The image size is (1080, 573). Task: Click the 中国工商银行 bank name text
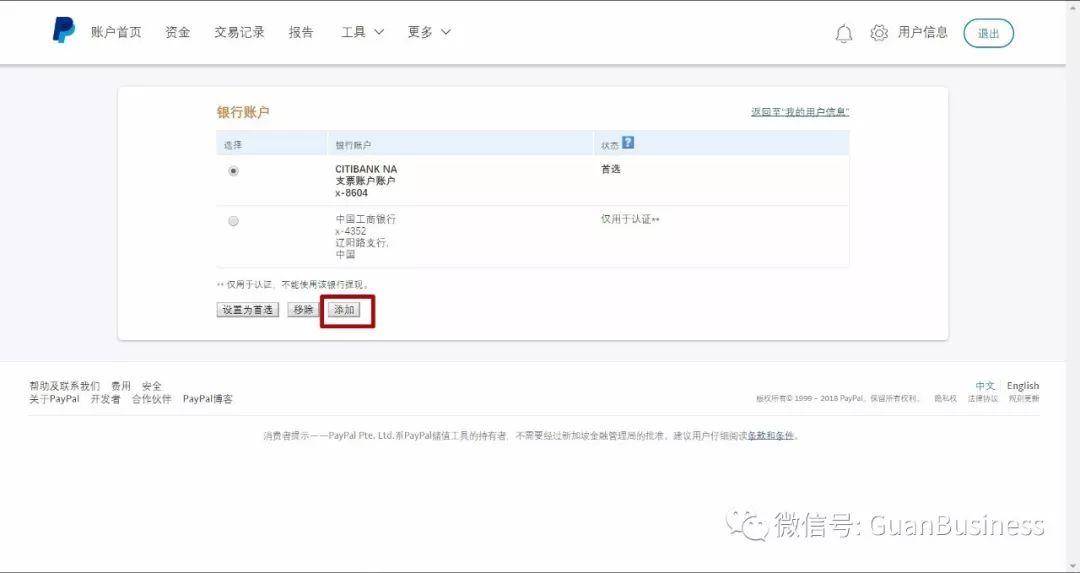coord(366,219)
